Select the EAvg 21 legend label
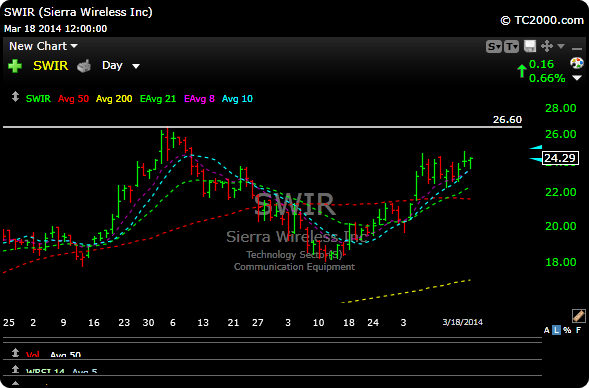Screen dimensions: 589x388 pos(158,99)
